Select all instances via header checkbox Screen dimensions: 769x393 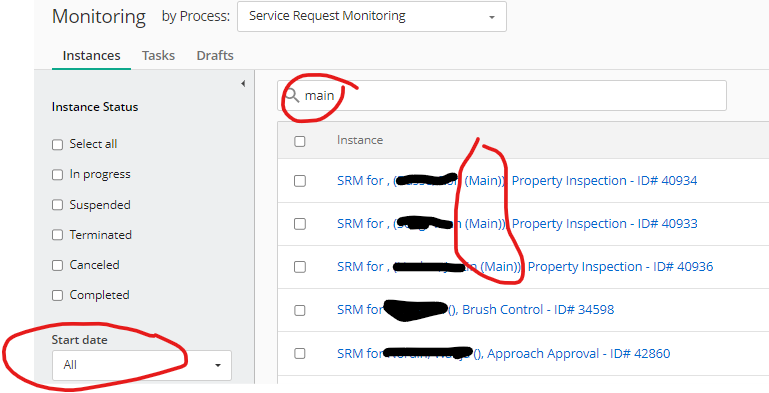pyautogui.click(x=300, y=141)
